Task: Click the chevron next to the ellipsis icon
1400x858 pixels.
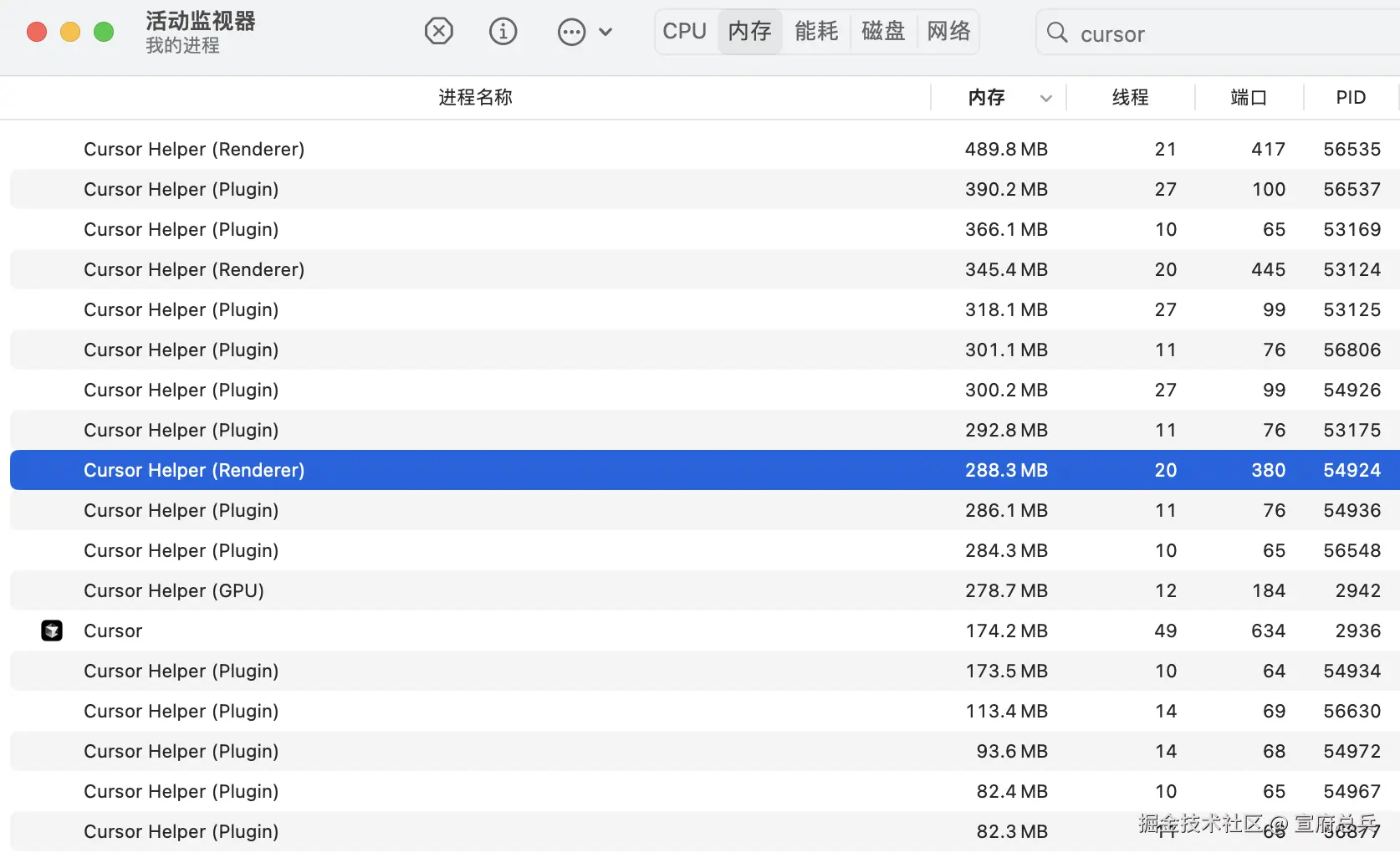Action: click(605, 32)
